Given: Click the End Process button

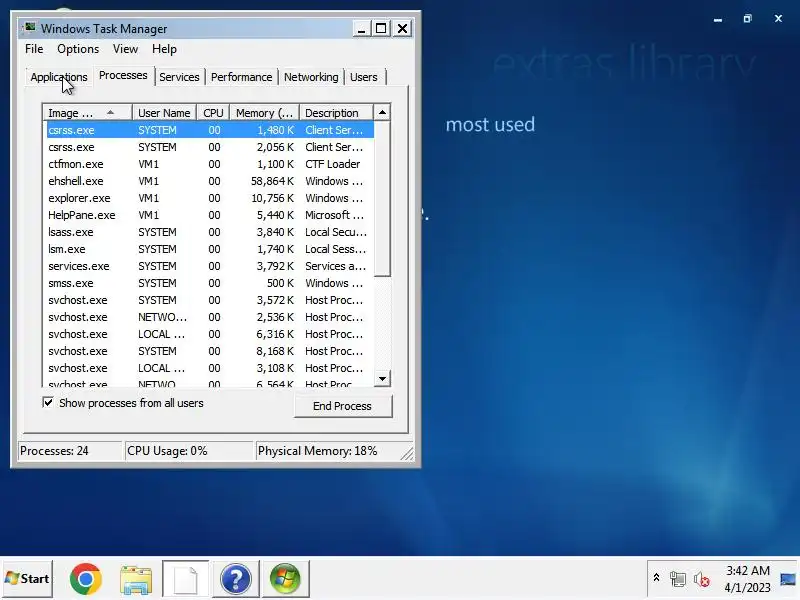Looking at the screenshot, I should 342,406.
